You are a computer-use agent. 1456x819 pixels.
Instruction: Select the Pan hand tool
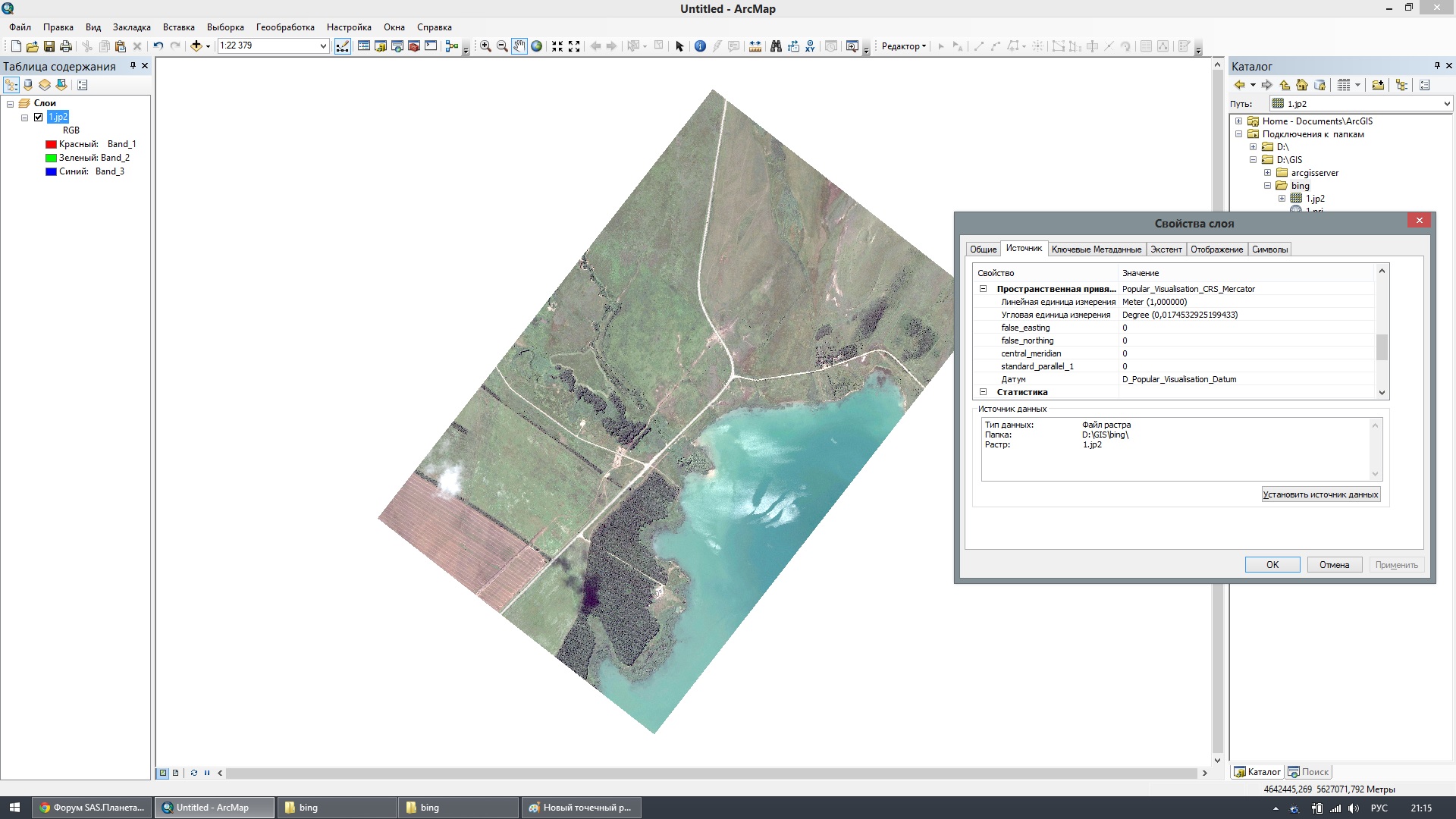(519, 46)
